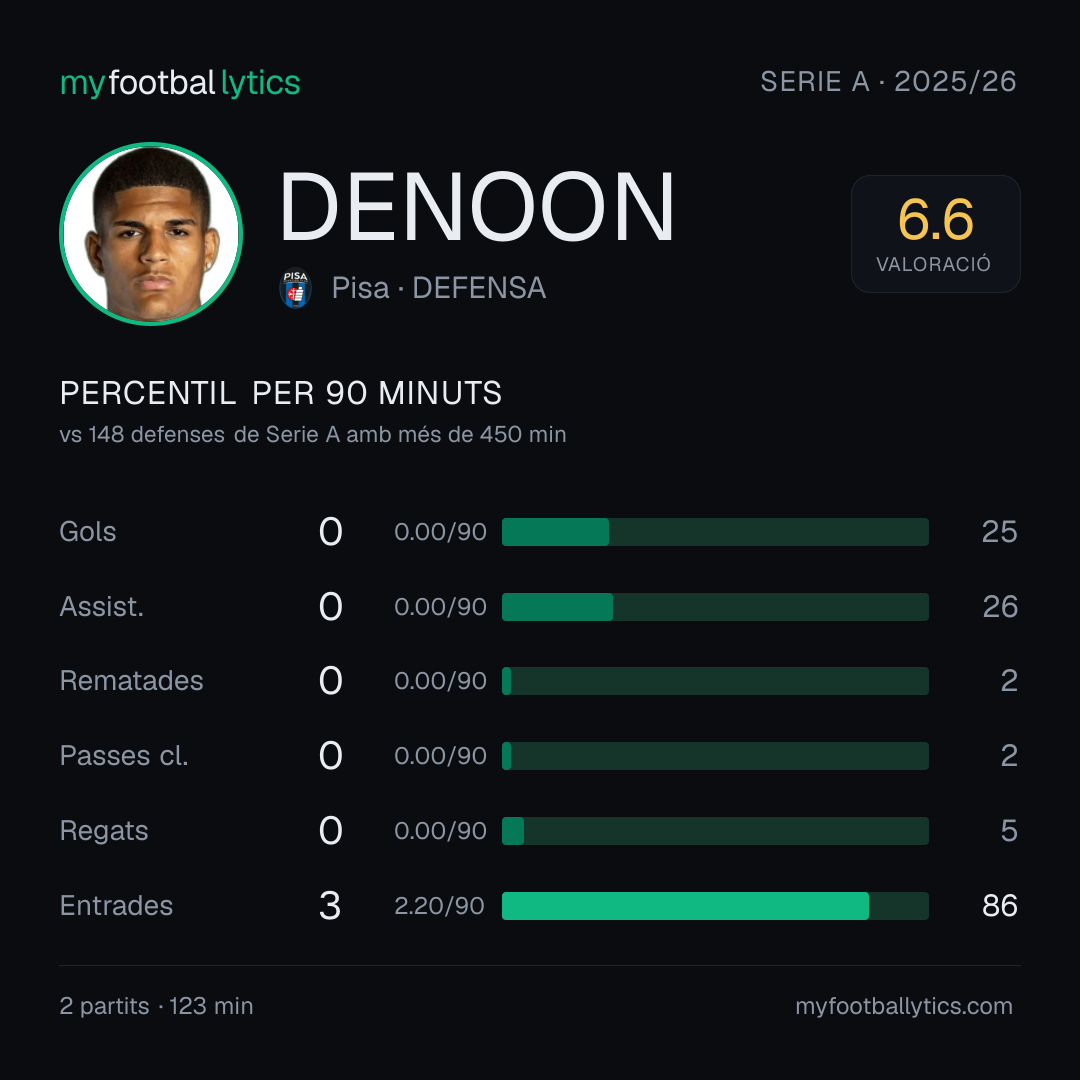This screenshot has width=1080, height=1080.
Task: Click the Pisa club crest icon
Action: coord(295,288)
